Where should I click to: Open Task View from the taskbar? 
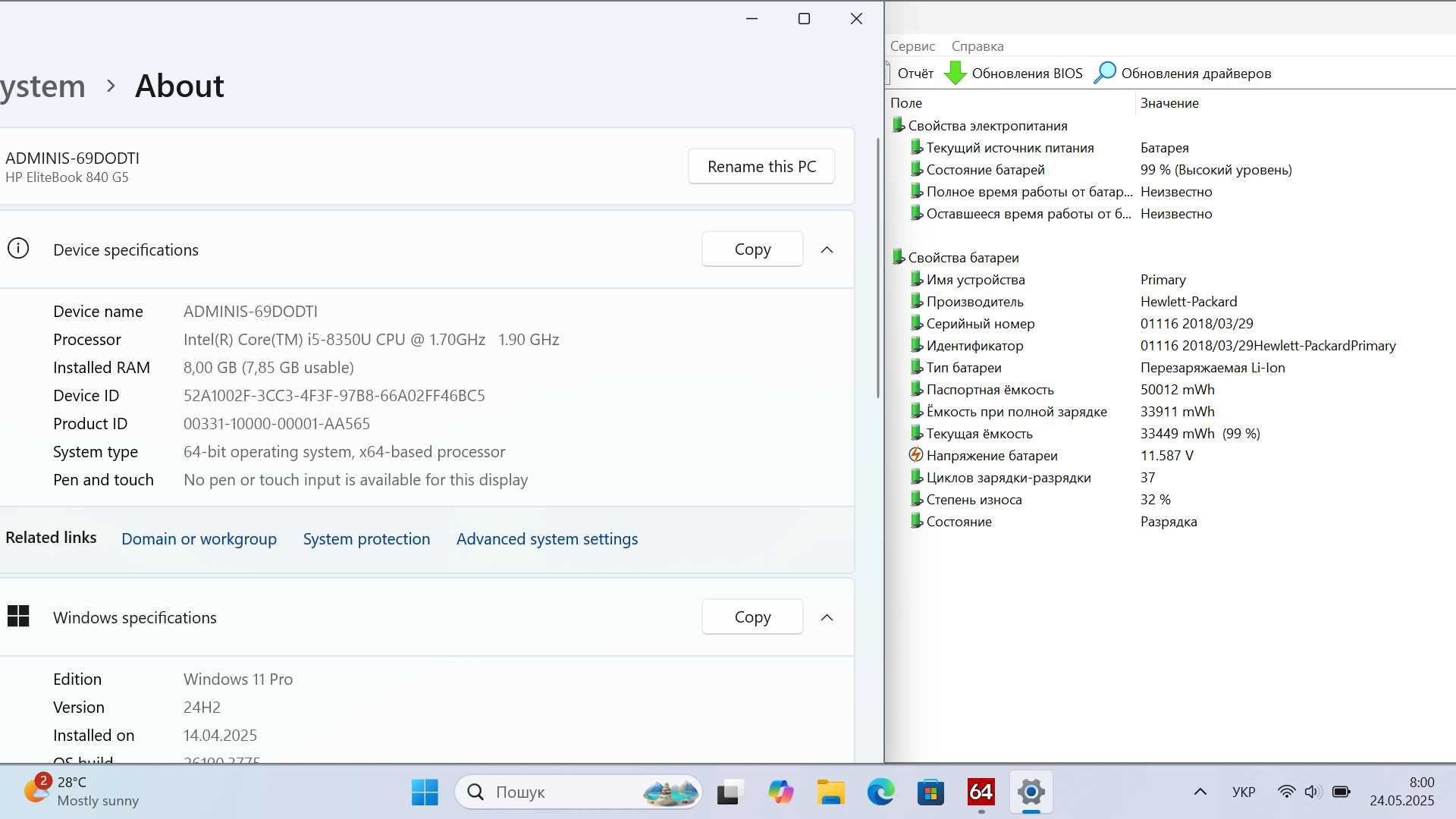click(728, 792)
